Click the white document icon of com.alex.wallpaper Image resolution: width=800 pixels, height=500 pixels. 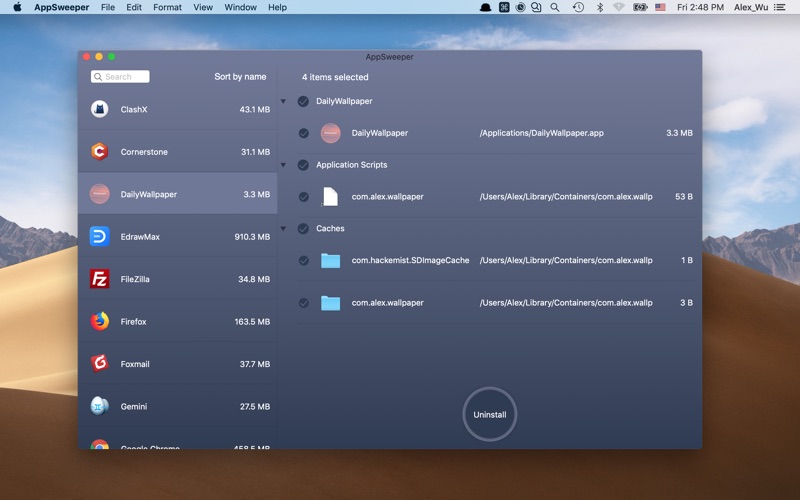coord(331,196)
